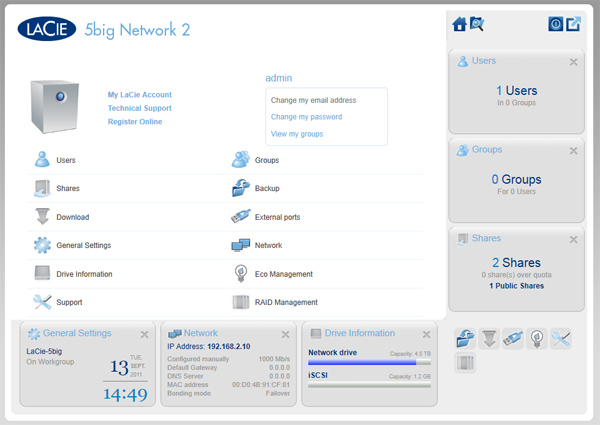The height and width of the screenshot is (425, 600).
Task: Open My LaCie Account link
Action: (140, 94)
